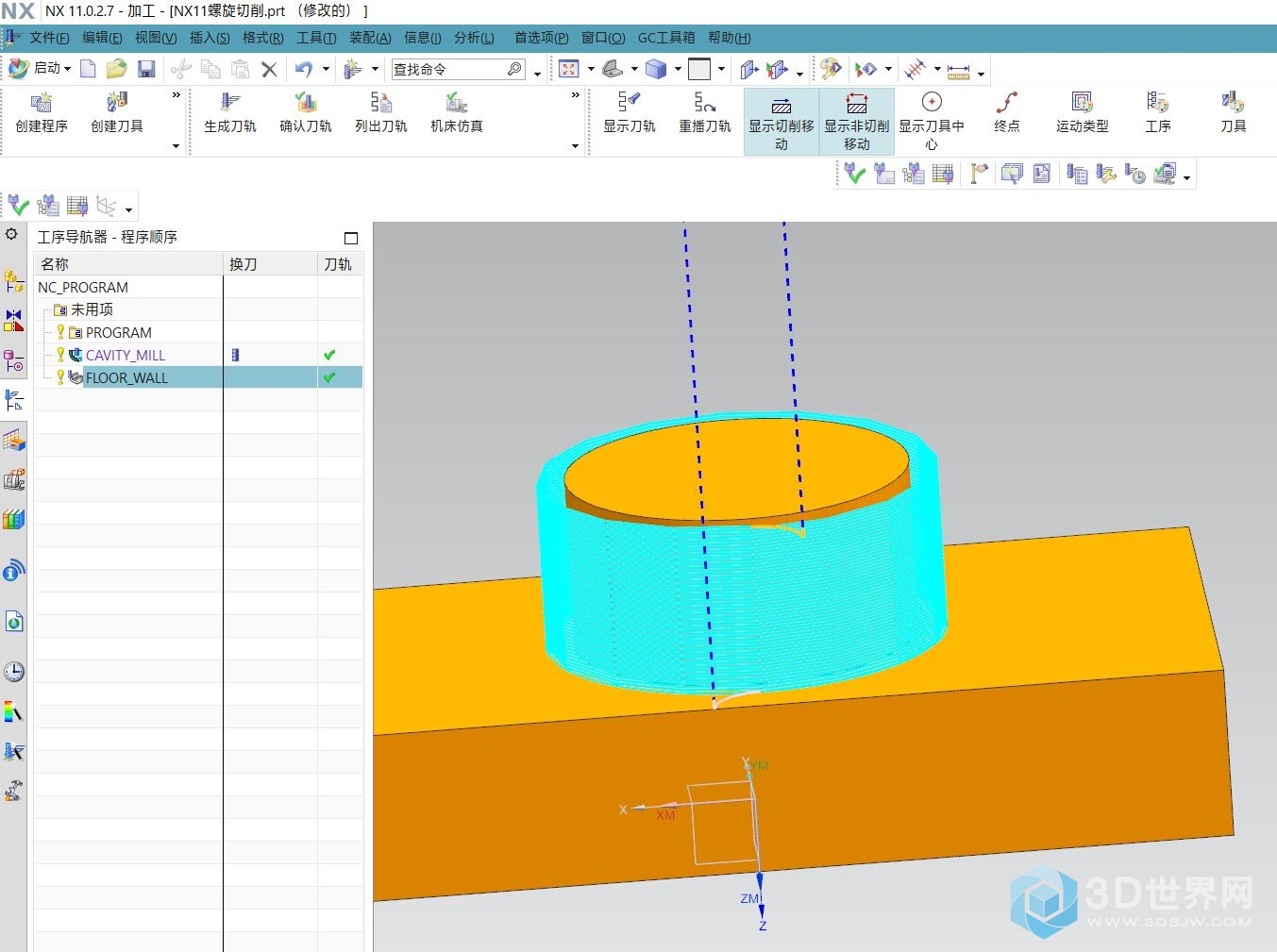The height and width of the screenshot is (952, 1277).
Task: Open the navigator view toolbar options arrow
Action: point(128,209)
